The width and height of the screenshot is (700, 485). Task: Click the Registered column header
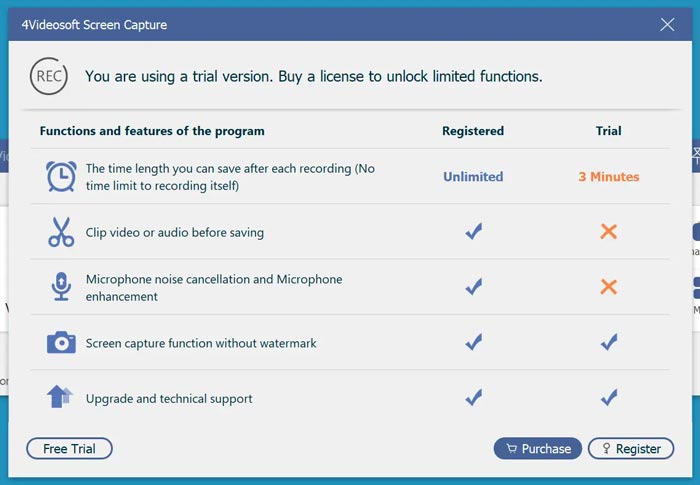coord(473,131)
